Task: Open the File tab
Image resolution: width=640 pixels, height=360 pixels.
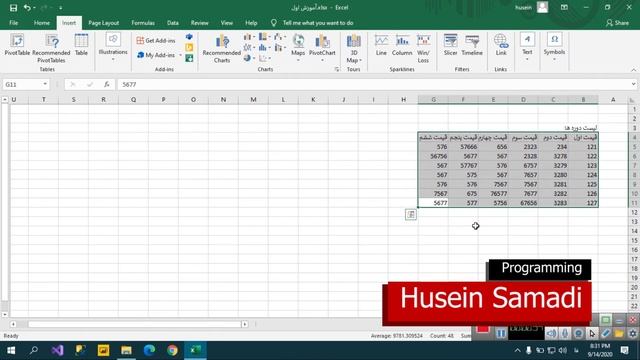Action: click(x=13, y=23)
